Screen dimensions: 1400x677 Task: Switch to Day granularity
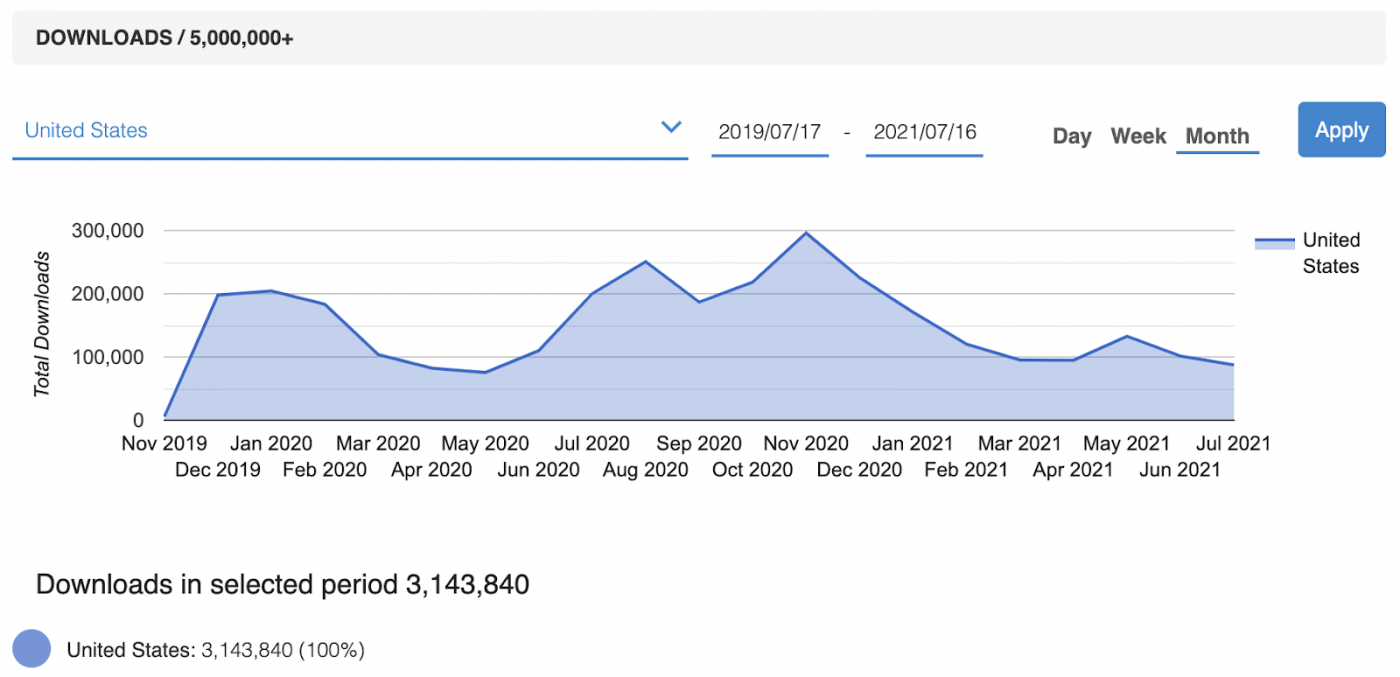pos(1072,136)
